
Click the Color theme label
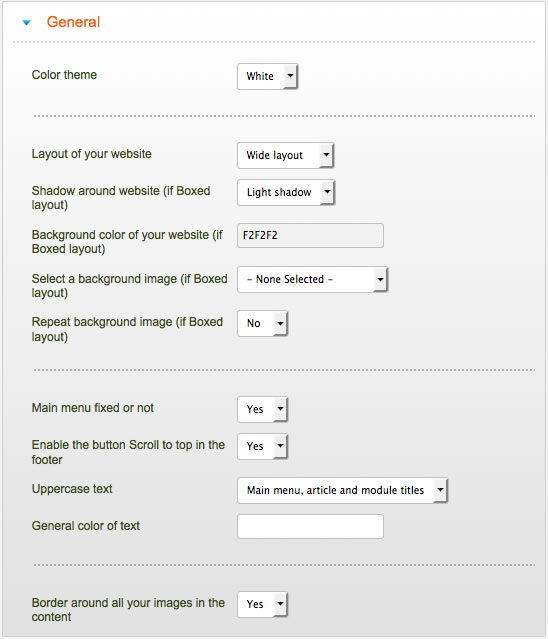point(64,75)
